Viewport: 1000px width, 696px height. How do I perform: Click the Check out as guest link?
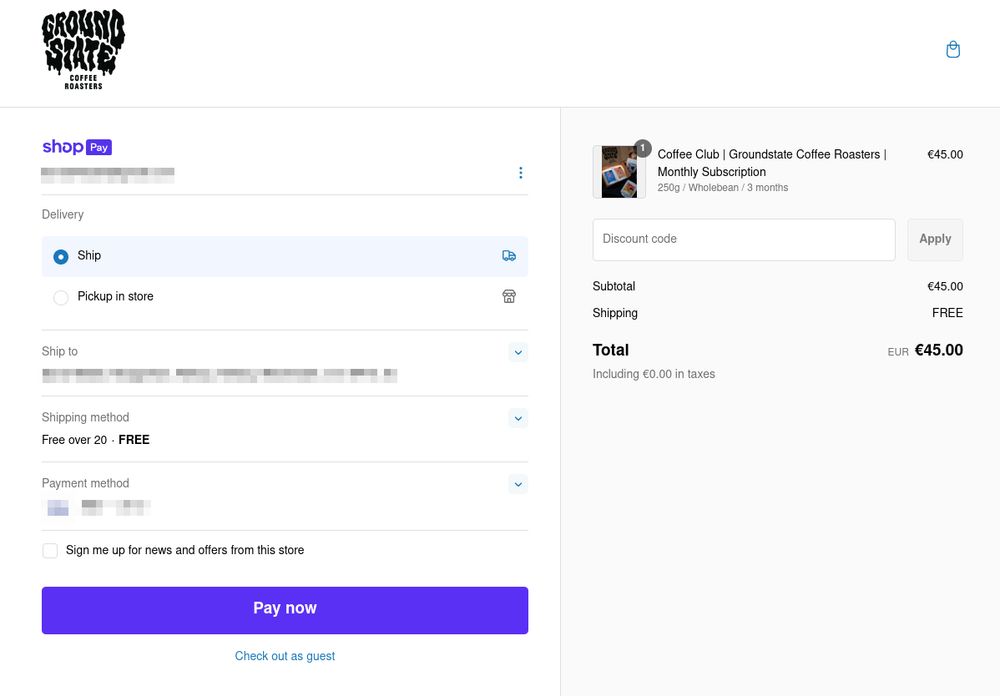pyautogui.click(x=285, y=656)
